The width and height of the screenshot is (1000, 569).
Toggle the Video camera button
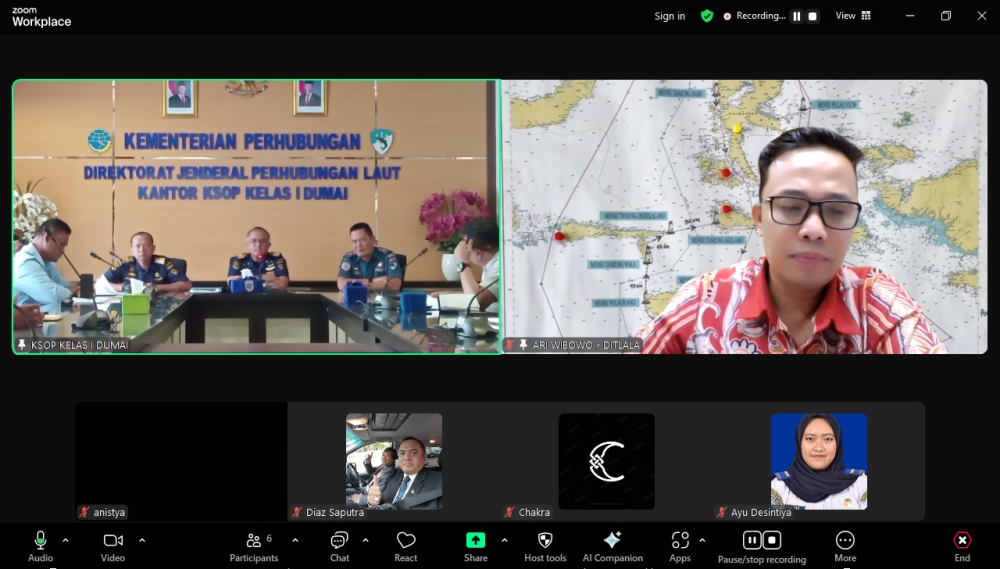coord(113,547)
